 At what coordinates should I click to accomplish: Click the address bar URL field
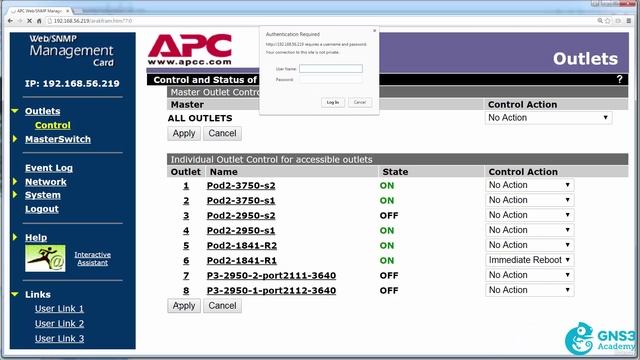(x=318, y=21)
